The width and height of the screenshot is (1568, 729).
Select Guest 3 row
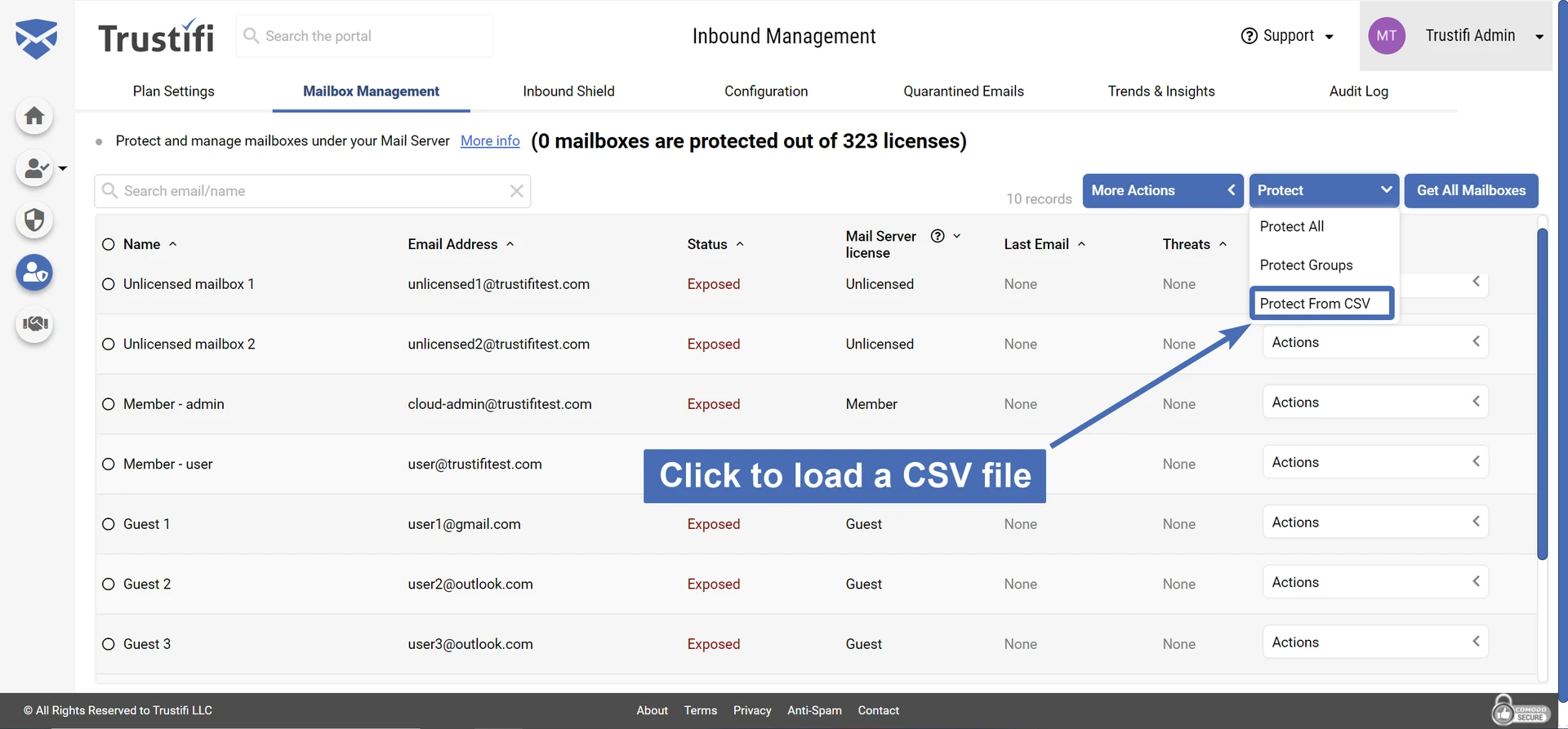point(109,644)
